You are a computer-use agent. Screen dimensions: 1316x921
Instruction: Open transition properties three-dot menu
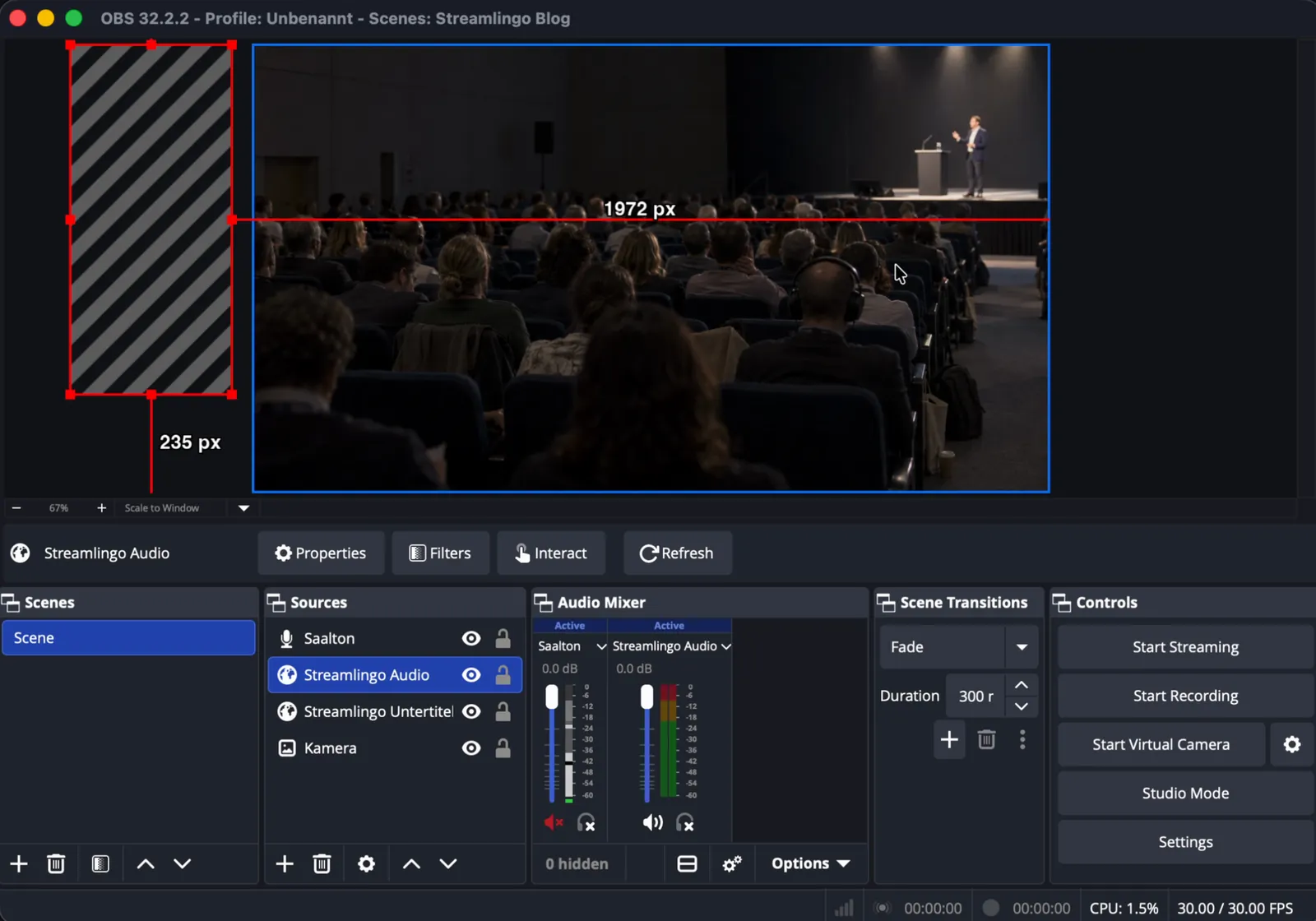tap(1022, 739)
